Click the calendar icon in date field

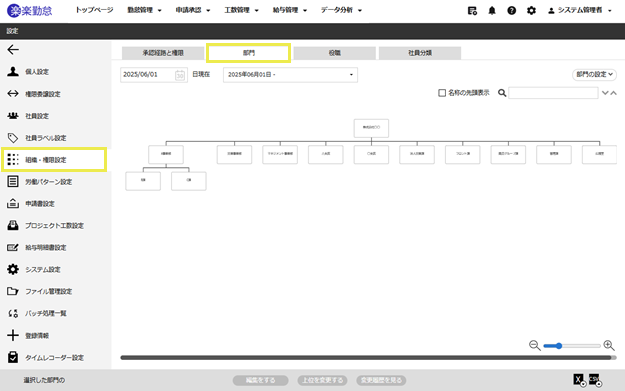tap(180, 75)
